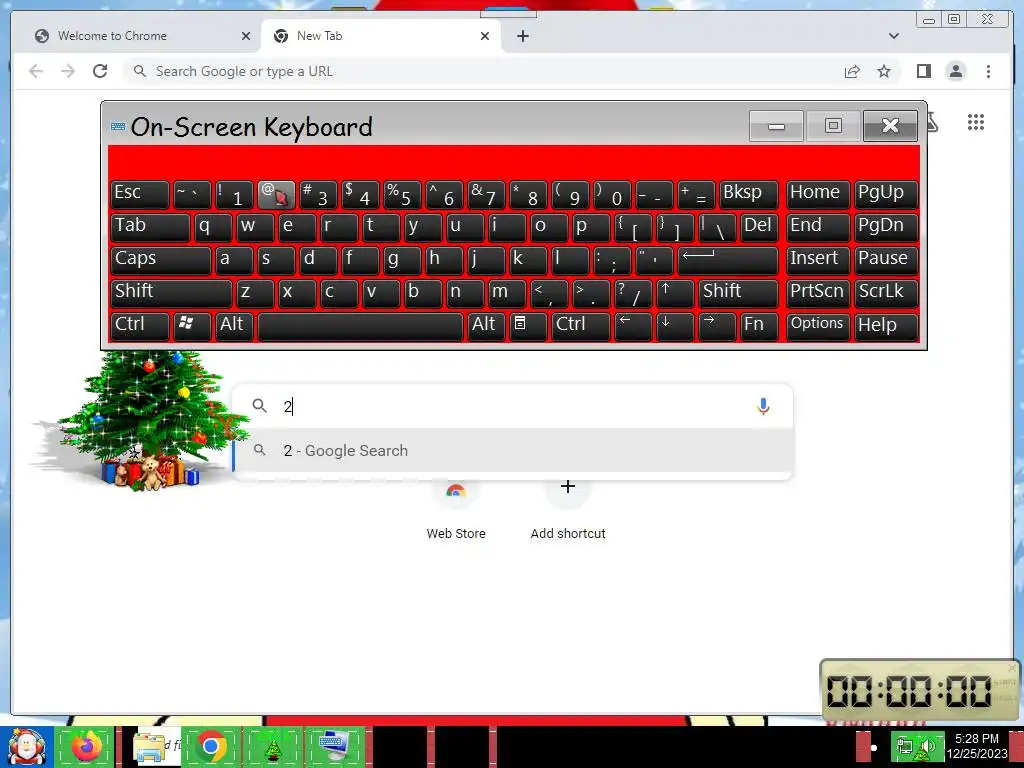Tap the Del key
Viewport: 1024px width, 768px height.
[759, 228]
